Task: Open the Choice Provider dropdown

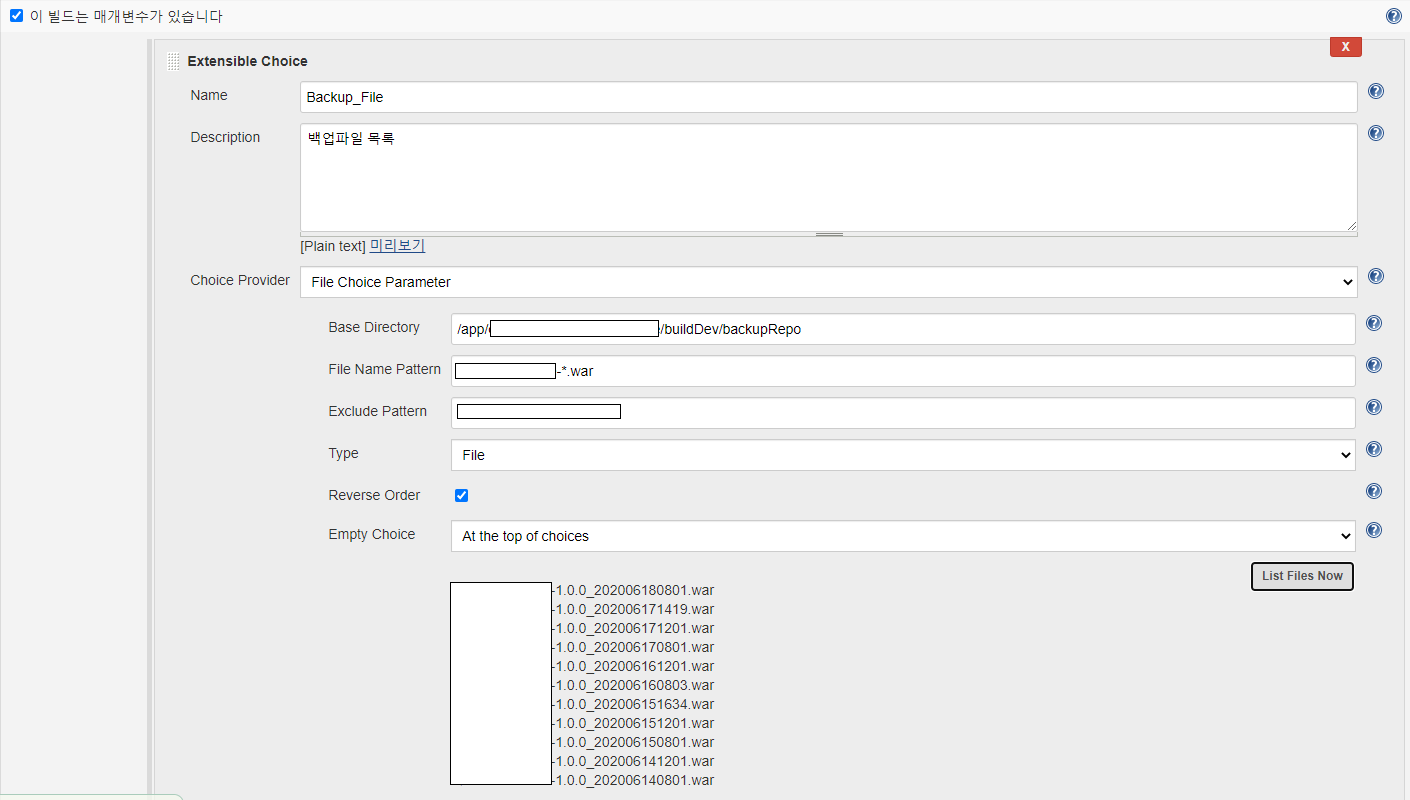Action: (829, 282)
